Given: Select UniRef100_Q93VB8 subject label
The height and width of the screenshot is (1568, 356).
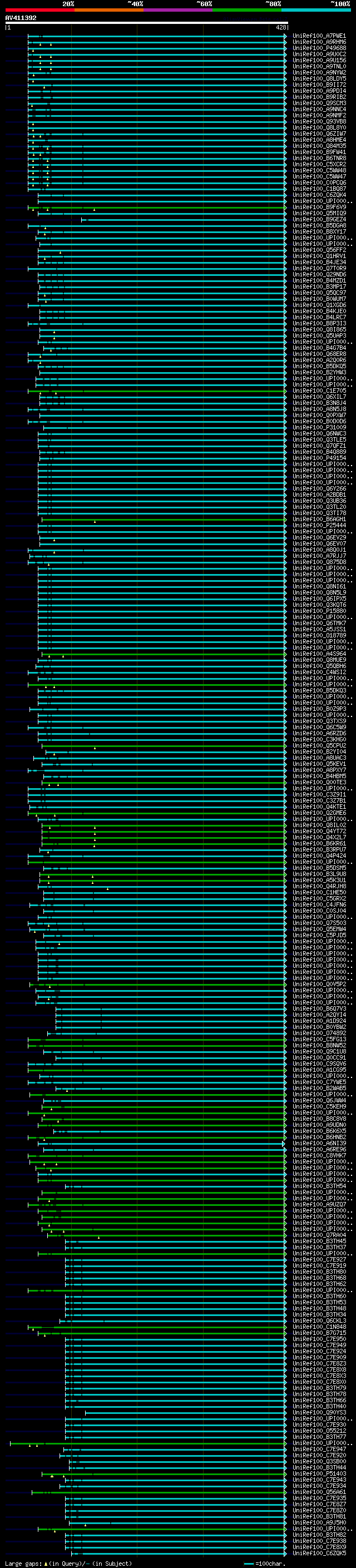Looking at the screenshot, I should point(319,122).
